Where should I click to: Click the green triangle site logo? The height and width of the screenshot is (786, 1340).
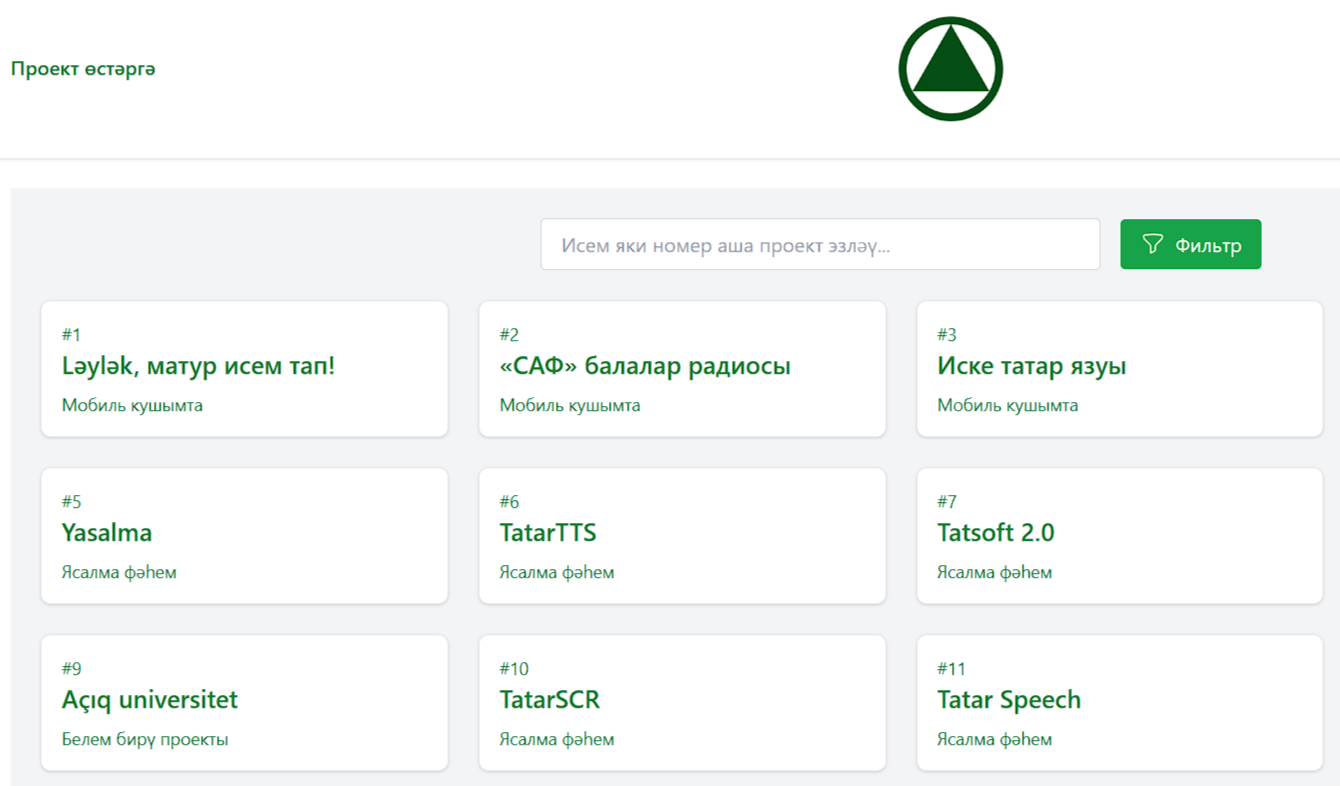tap(950, 69)
